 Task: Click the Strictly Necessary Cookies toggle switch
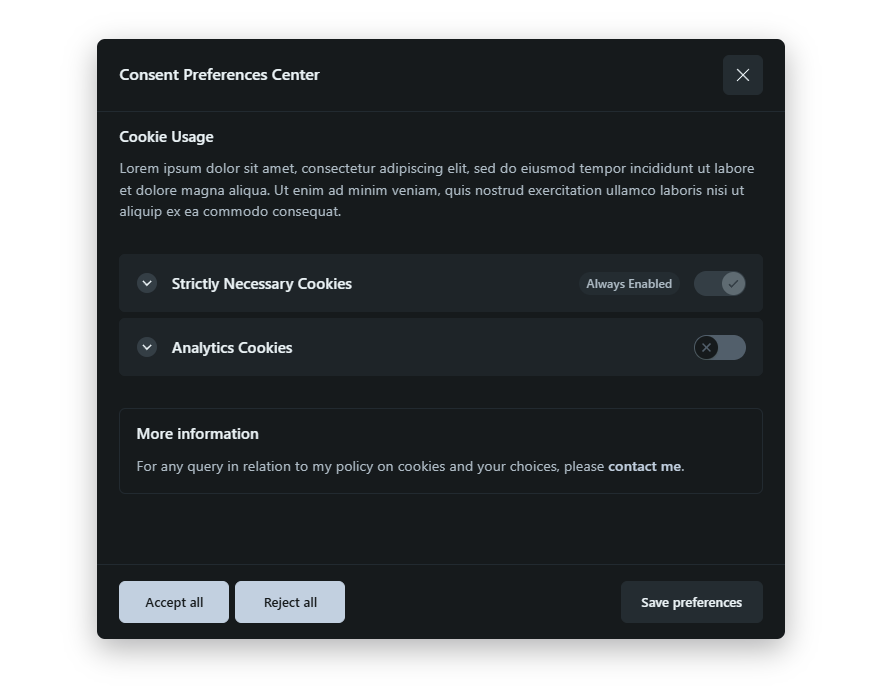coord(719,284)
